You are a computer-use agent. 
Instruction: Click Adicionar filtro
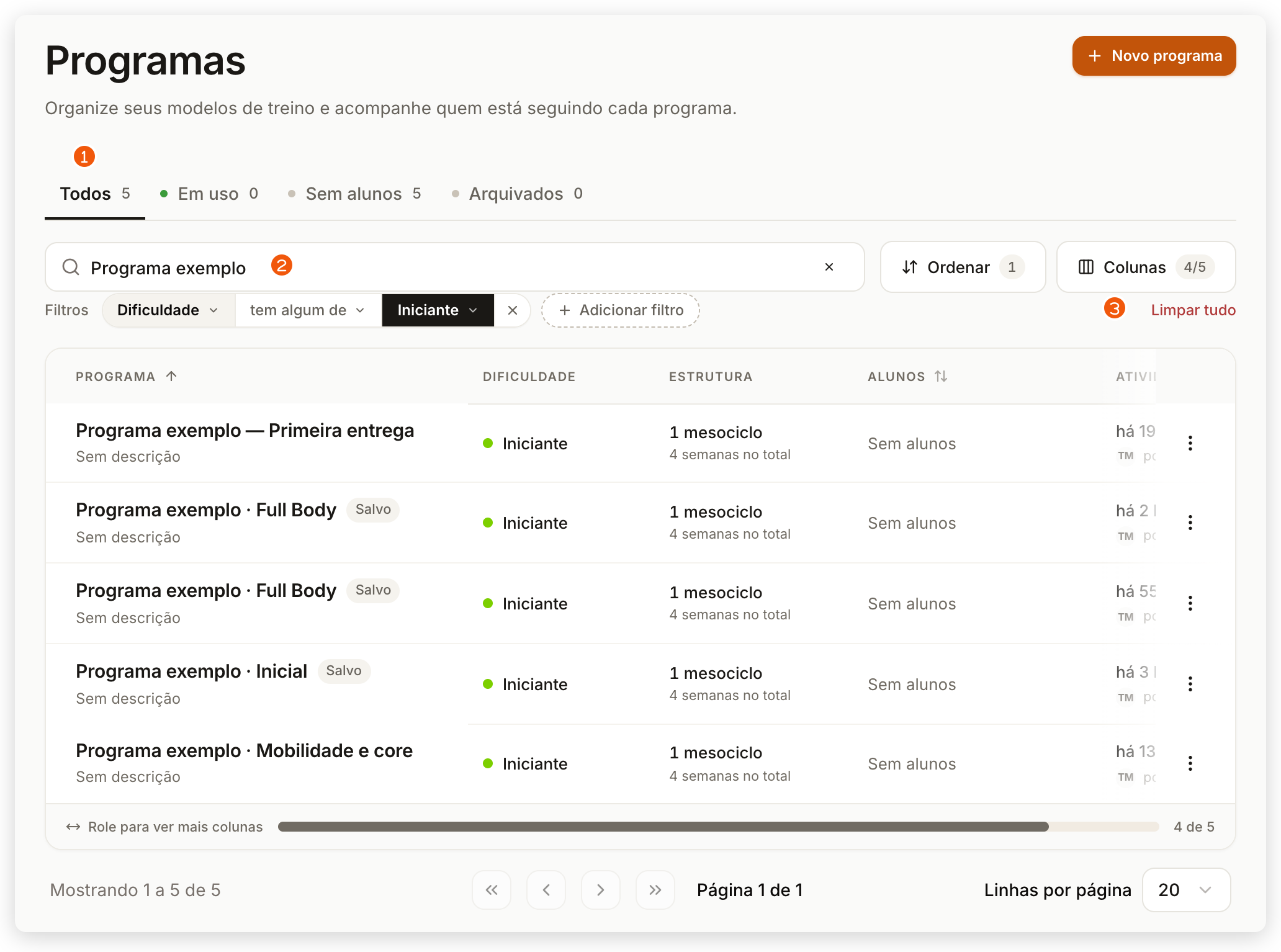click(x=621, y=310)
